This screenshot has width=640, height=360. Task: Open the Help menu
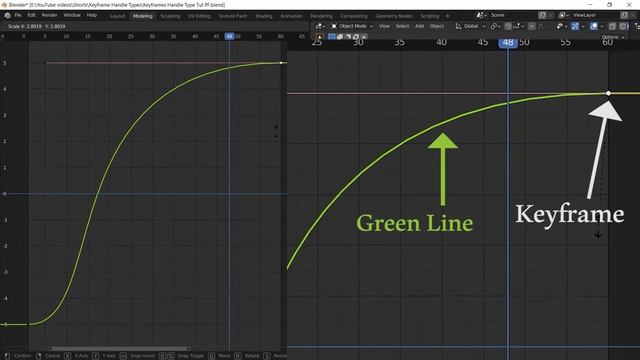91,15
